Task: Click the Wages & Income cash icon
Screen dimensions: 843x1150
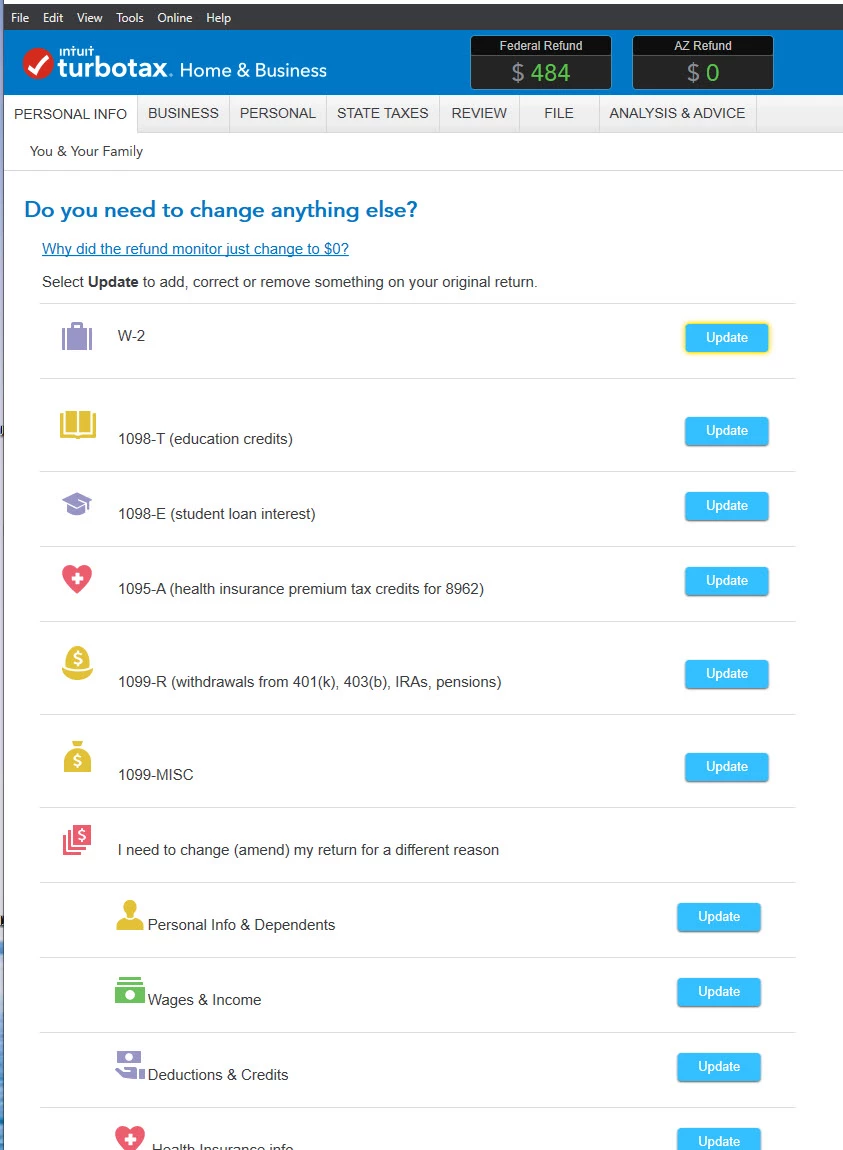Action: click(130, 990)
